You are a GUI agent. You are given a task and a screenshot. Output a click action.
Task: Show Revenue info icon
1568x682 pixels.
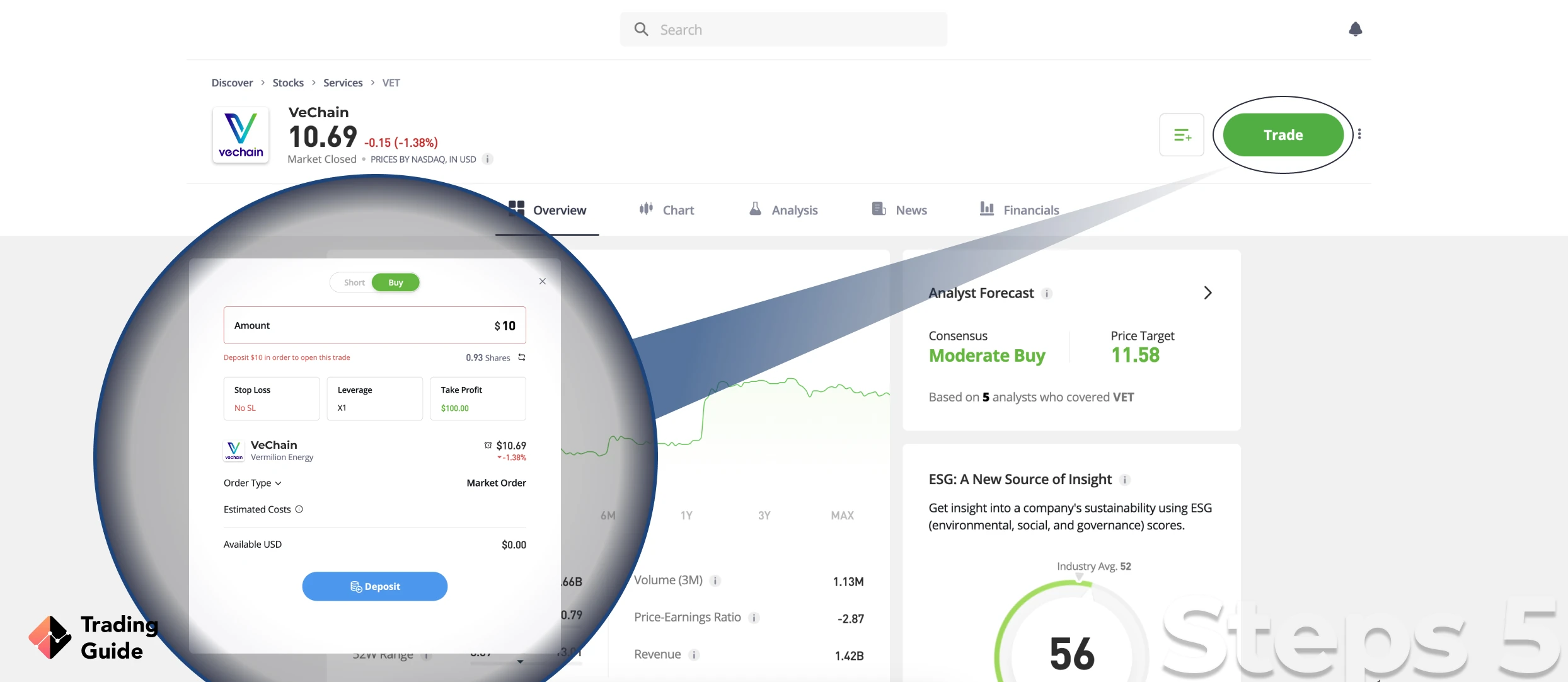[694, 655]
